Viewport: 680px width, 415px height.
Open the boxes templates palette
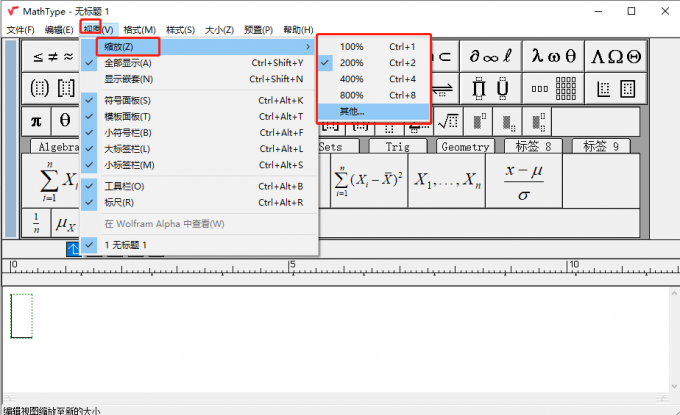pyautogui.click(x=616, y=88)
